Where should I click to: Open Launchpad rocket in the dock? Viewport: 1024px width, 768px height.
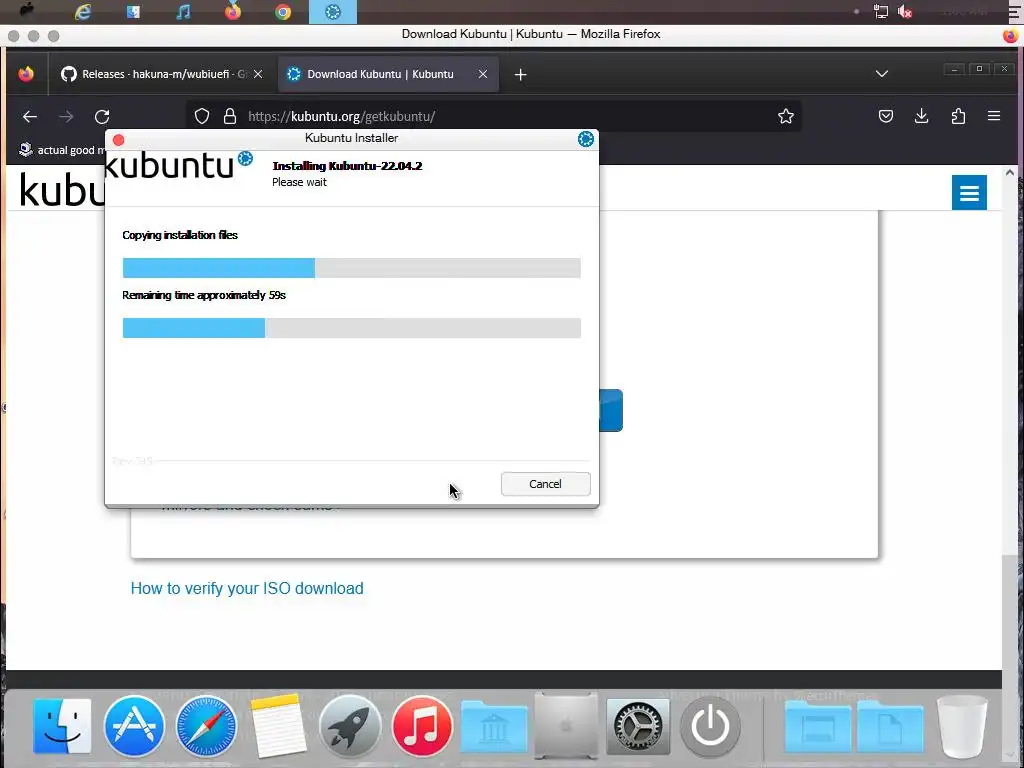(350, 726)
